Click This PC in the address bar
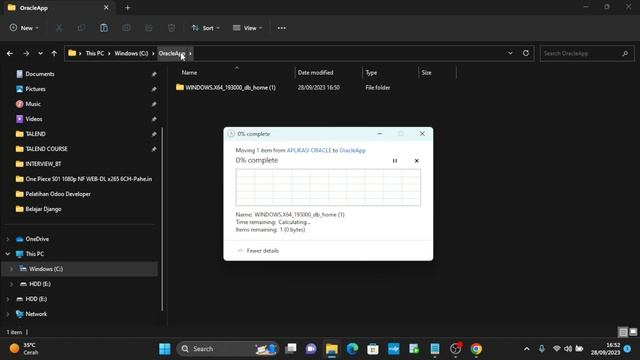640x360 pixels. coord(95,53)
